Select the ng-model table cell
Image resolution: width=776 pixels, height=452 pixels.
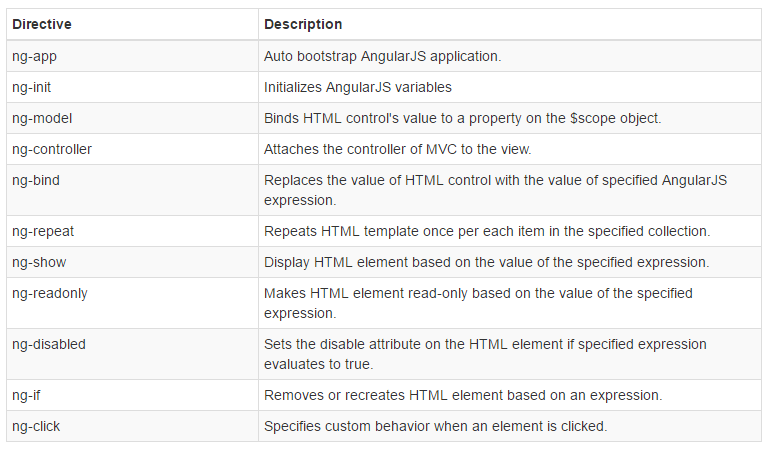click(x=40, y=118)
